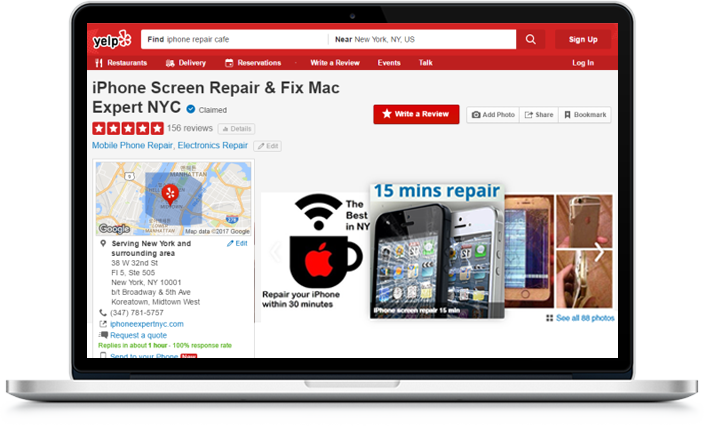Open the Reservations menu item

click(x=253, y=63)
